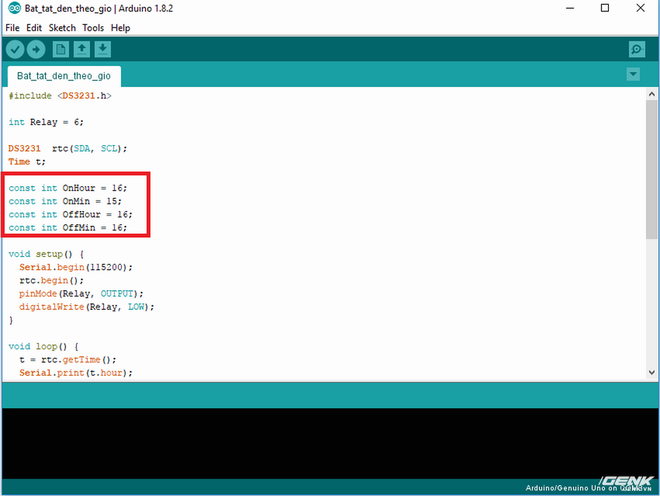The width and height of the screenshot is (660, 496).
Task: Click the editor scrollbar down arrow
Action: (x=652, y=372)
